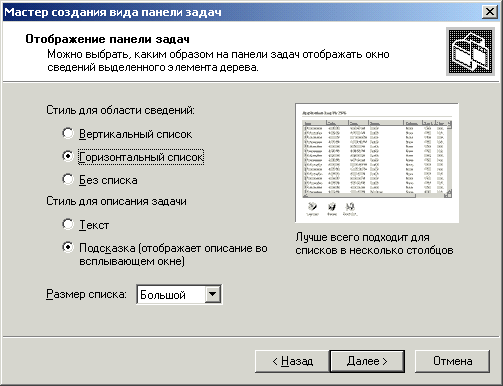
Task: Click the Стиль для области сведений label
Action: click(x=120, y=110)
